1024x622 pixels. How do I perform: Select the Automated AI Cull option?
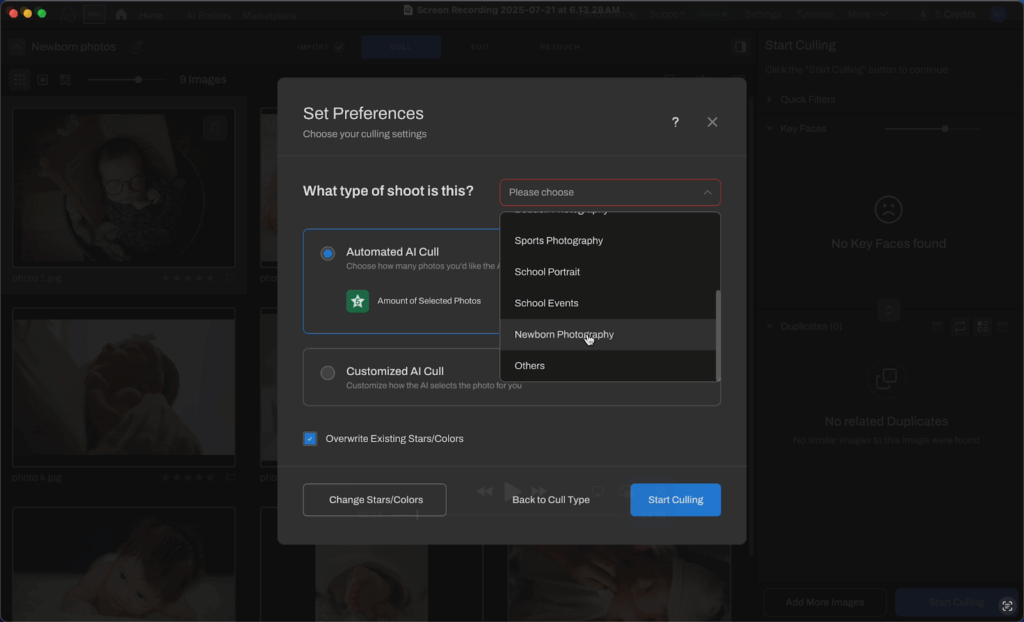[x=326, y=253]
